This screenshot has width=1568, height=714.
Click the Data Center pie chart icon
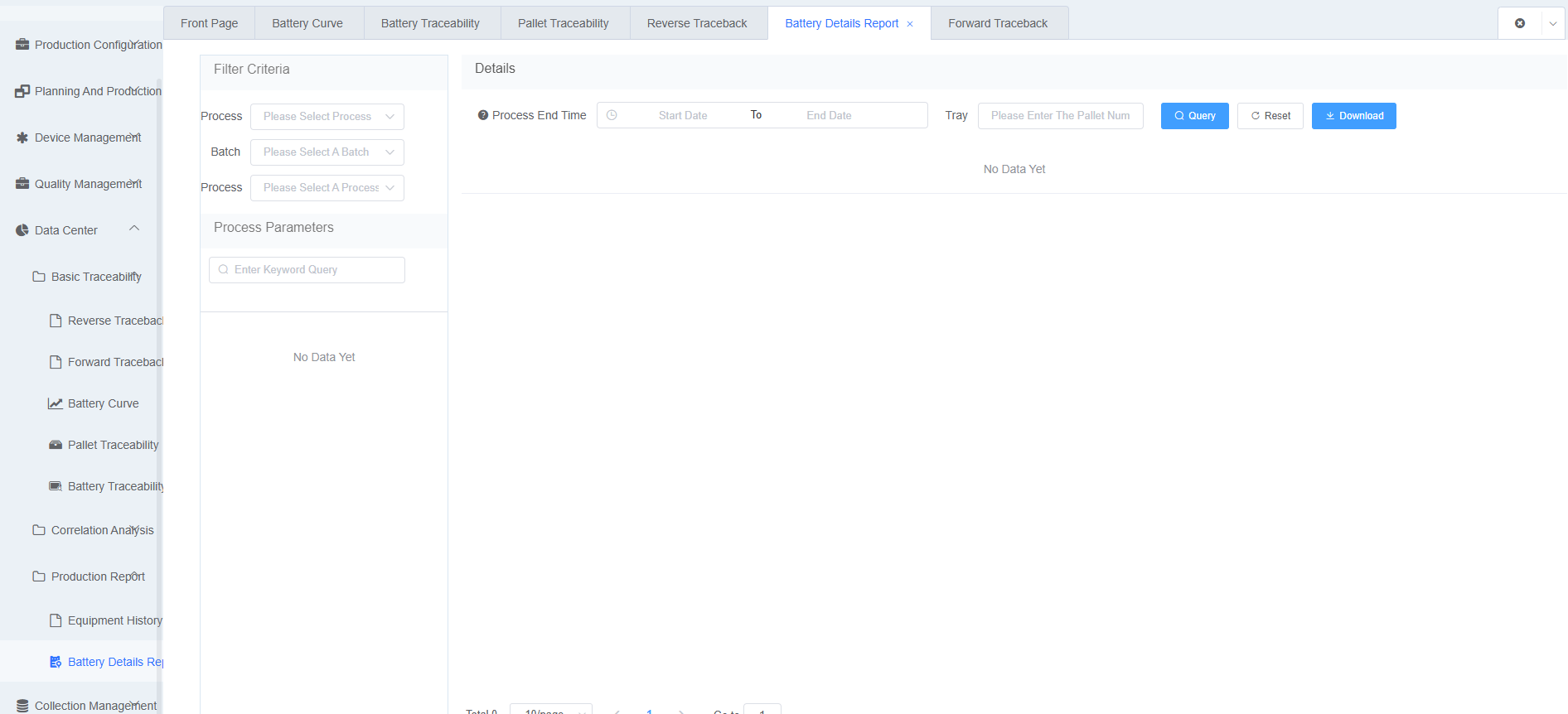tap(22, 230)
